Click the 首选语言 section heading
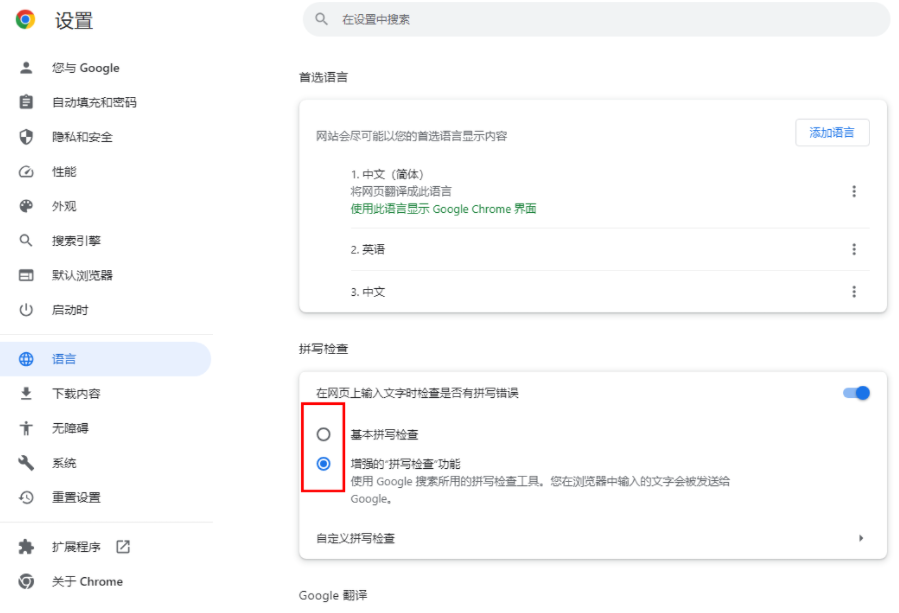The image size is (899, 613). pos(323,77)
